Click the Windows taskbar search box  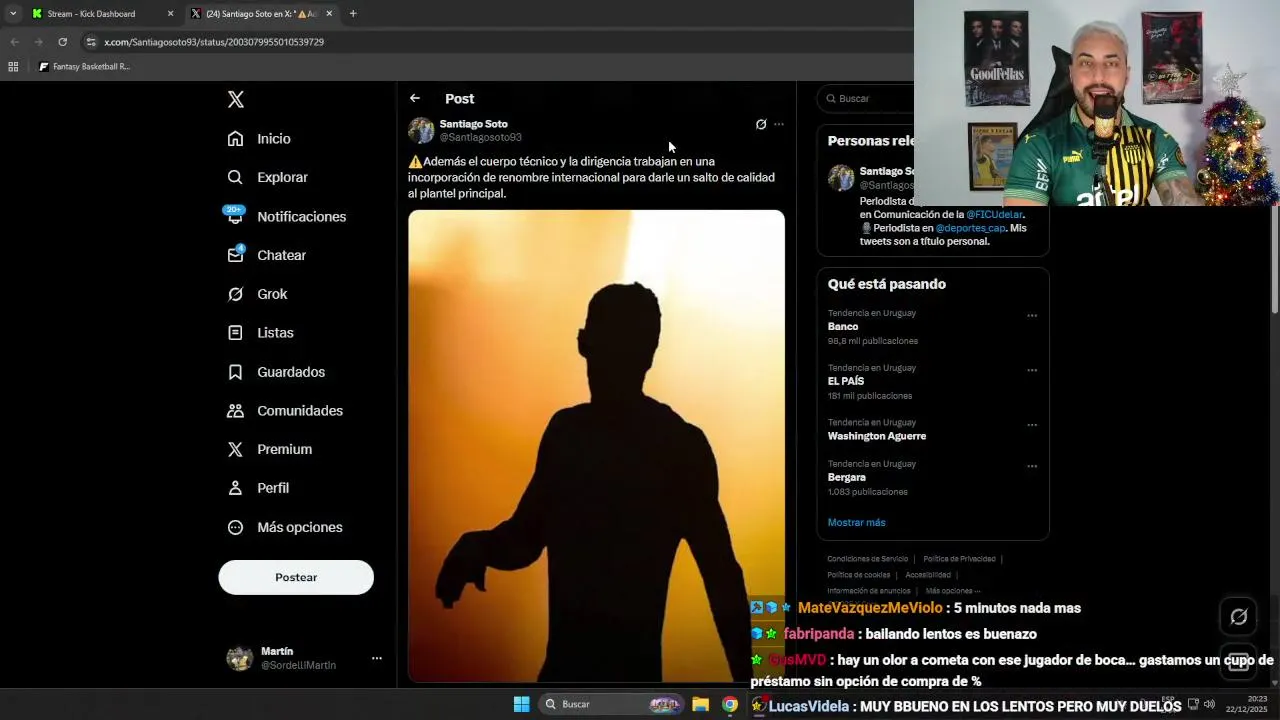(612, 704)
